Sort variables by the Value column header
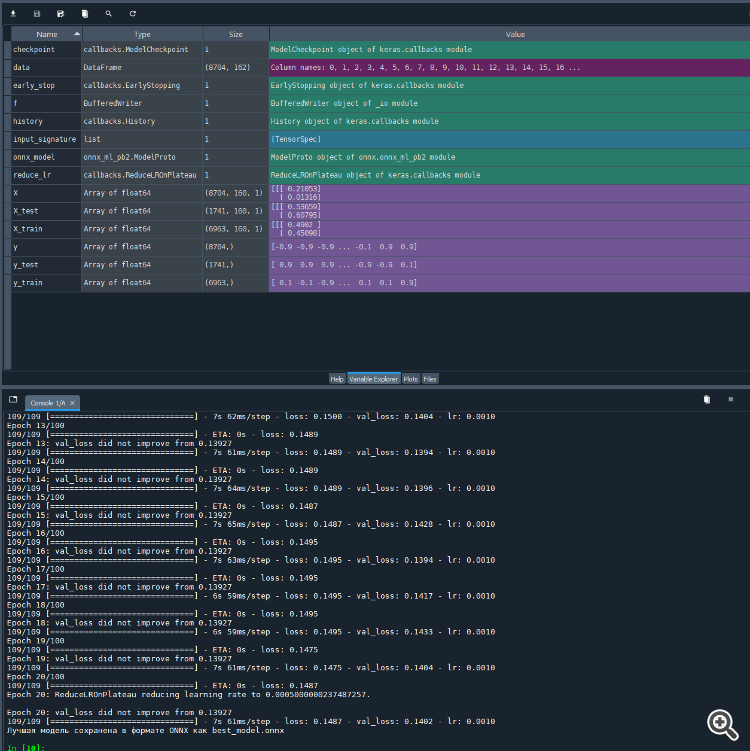Screen dimensions: 750x751 [515, 34]
